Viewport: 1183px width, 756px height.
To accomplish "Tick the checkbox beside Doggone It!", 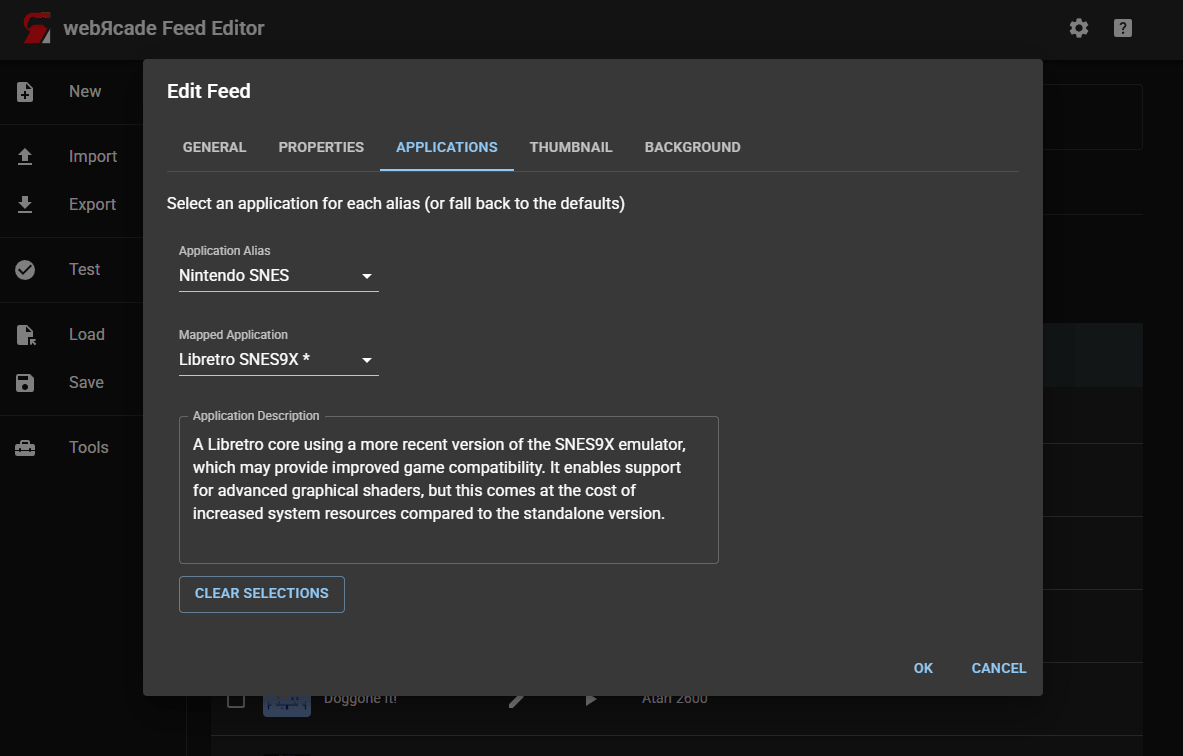I will point(236,699).
